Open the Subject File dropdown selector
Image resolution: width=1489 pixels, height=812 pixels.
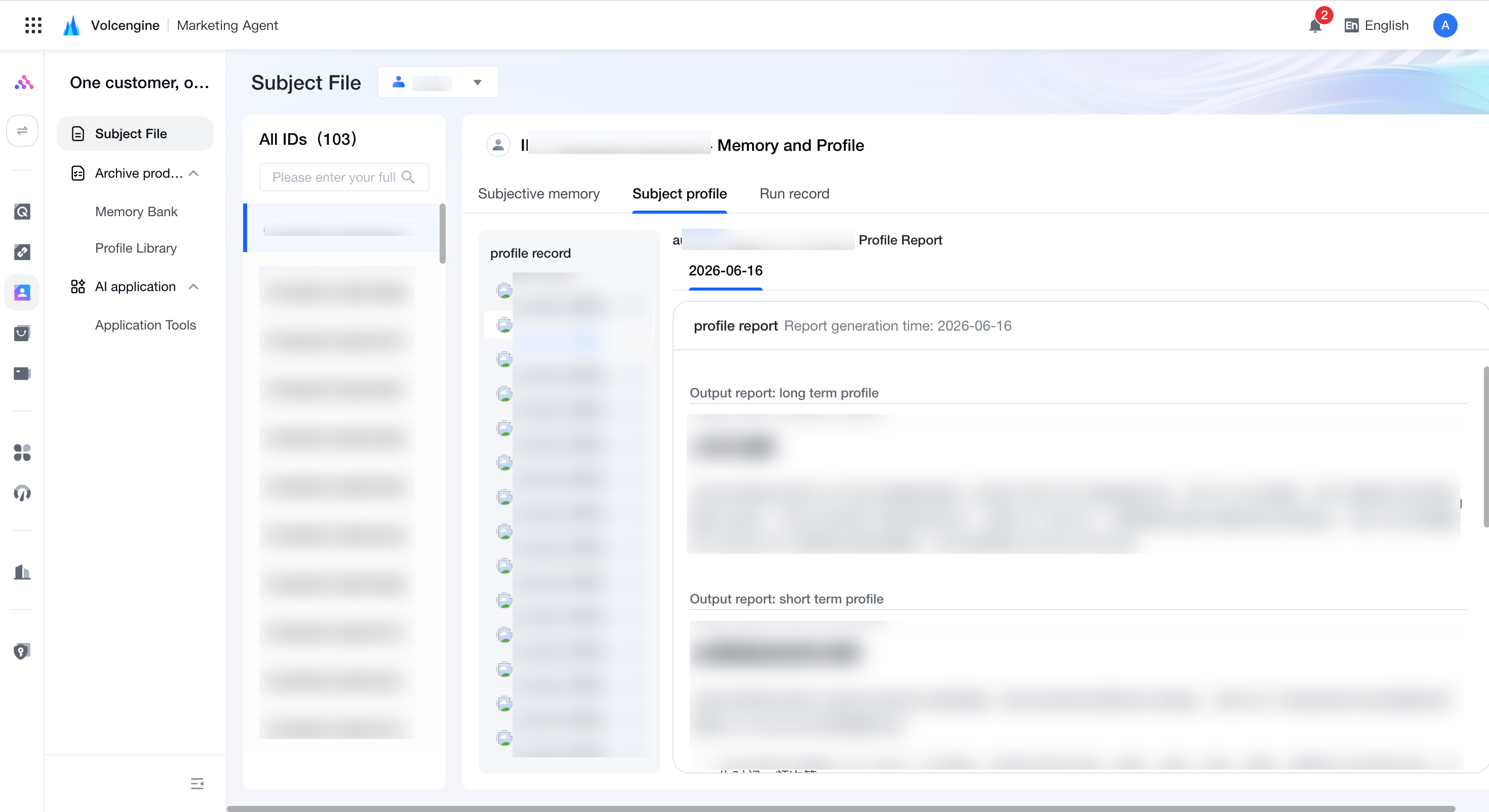pyautogui.click(x=438, y=82)
